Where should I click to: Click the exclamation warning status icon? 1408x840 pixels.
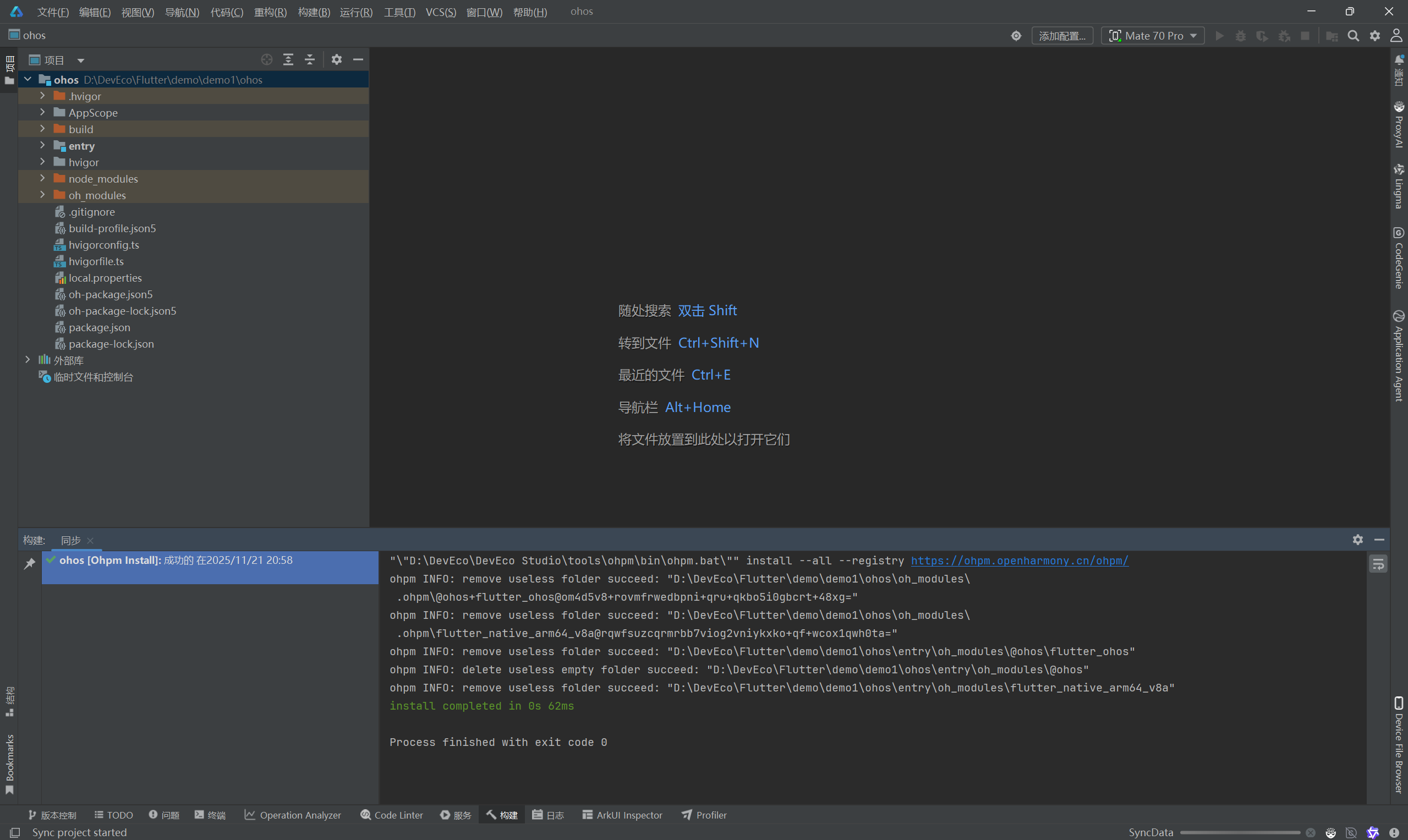pos(1394,833)
